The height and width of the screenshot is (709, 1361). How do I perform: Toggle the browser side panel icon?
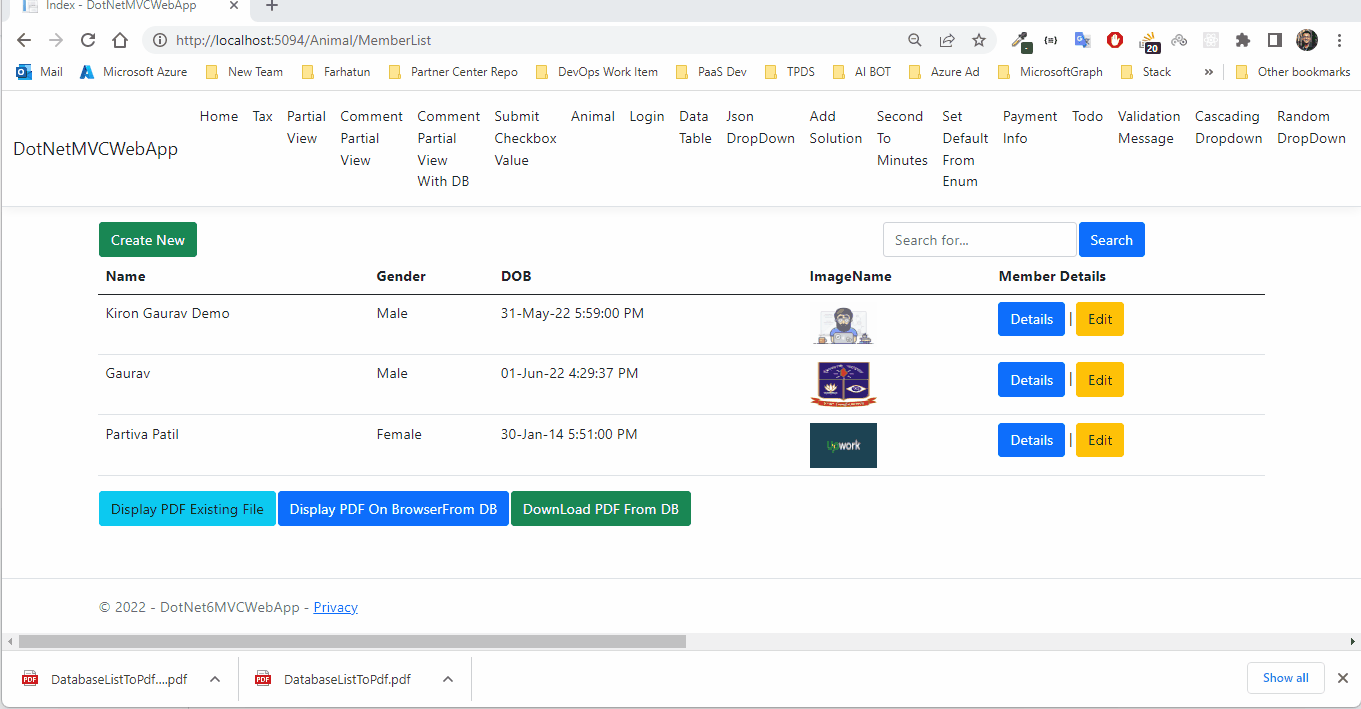click(1275, 40)
